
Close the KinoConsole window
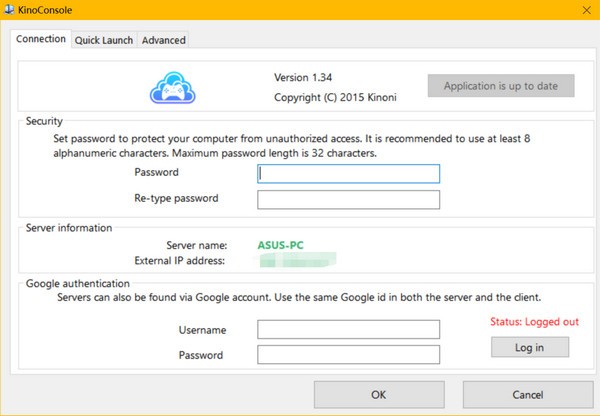tap(583, 10)
